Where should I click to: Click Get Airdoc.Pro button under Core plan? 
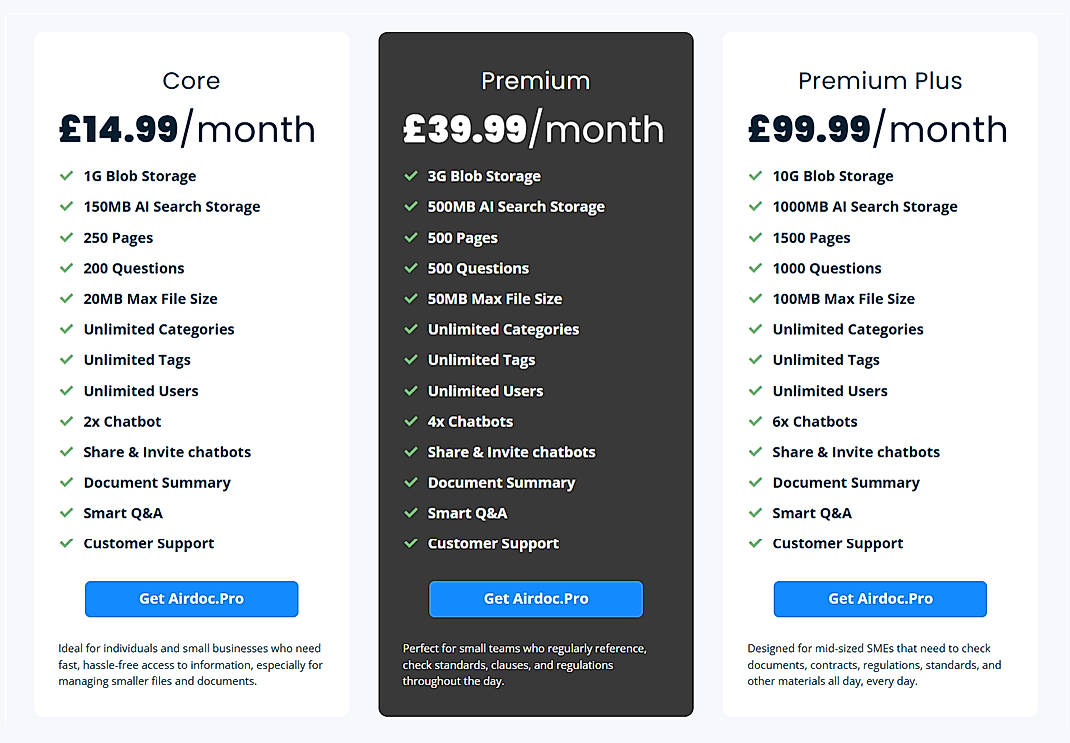(x=191, y=599)
